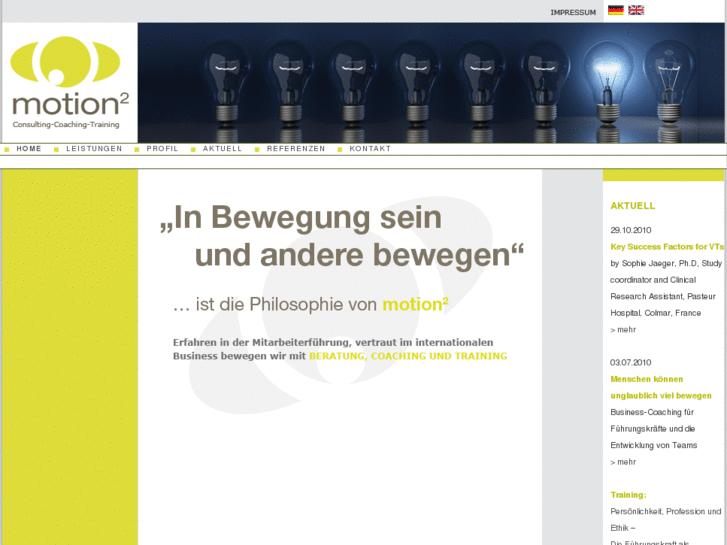
Task: Open Menschen können unglaublich viel bewegen article
Action: point(661,387)
